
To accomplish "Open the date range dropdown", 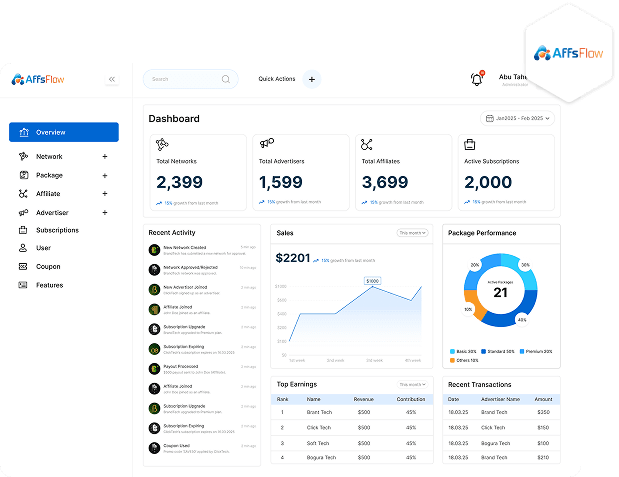I will point(517,119).
